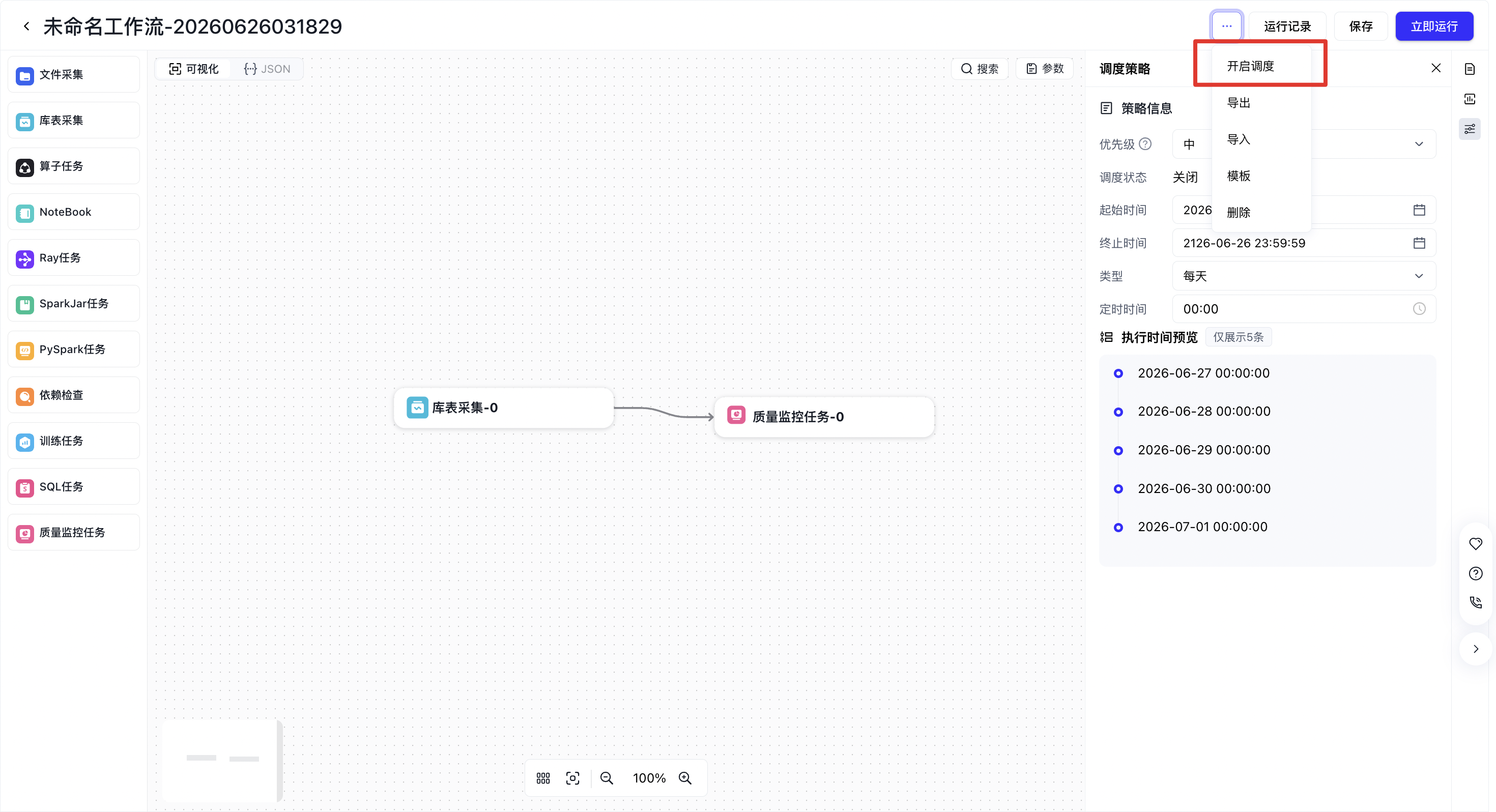Click the fit-to-view icon
Screen dimensions: 1496x812
click(572, 778)
